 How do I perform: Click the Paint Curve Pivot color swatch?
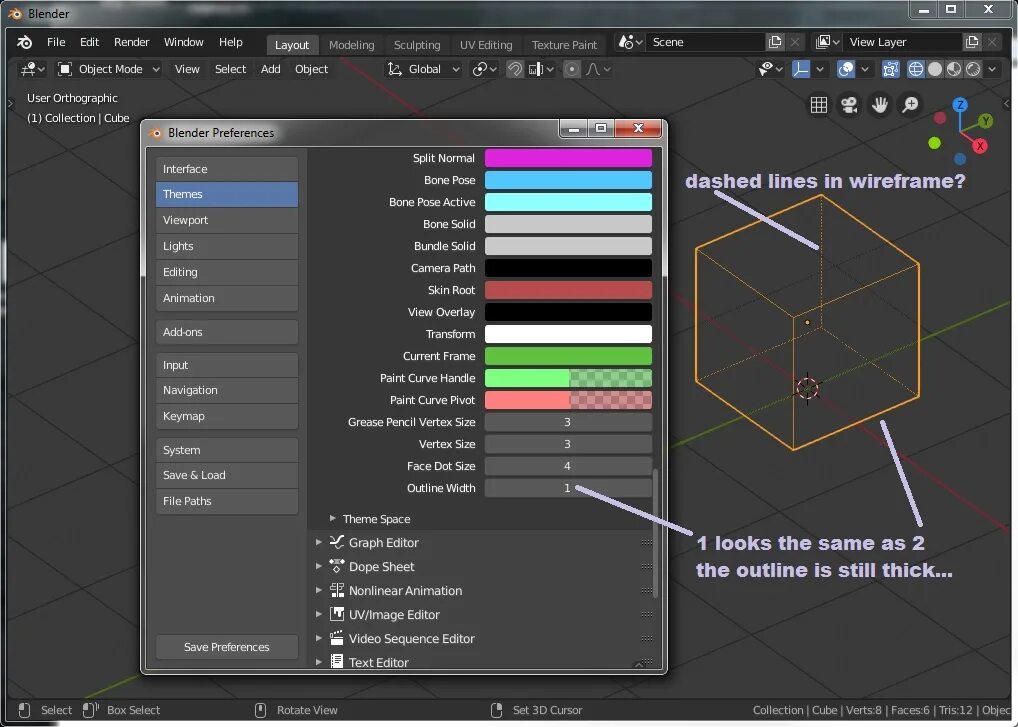tap(568, 400)
